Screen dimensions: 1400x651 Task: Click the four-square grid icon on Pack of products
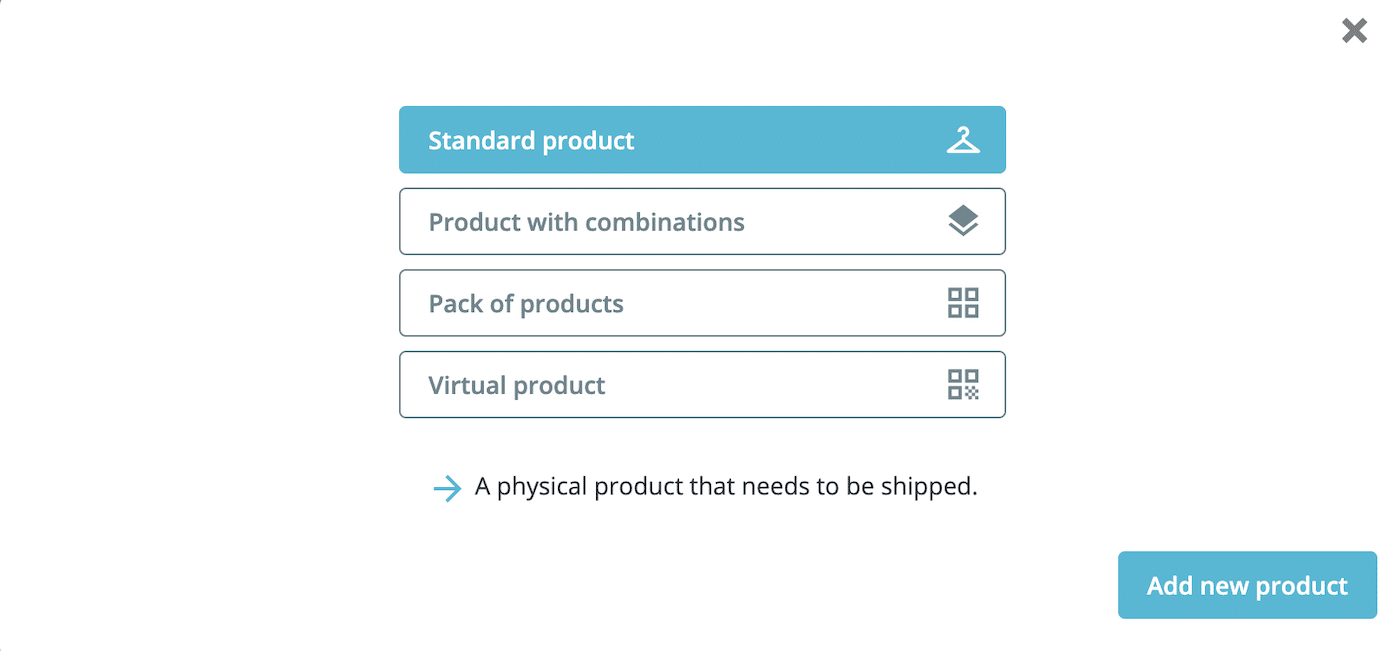(963, 303)
